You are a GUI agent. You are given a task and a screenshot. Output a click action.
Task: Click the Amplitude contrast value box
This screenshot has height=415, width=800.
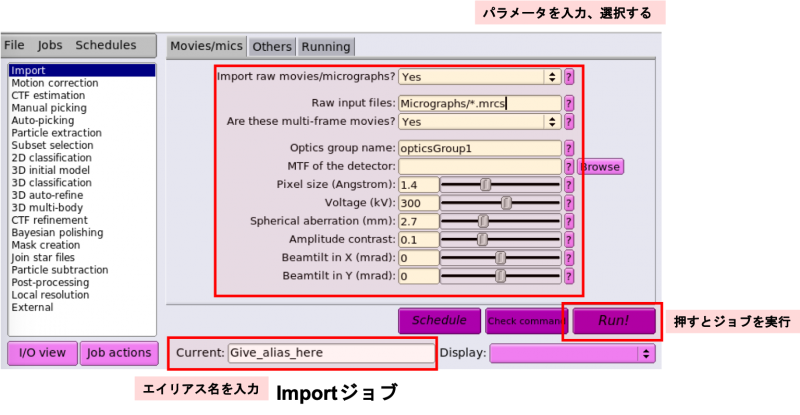[x=418, y=239]
